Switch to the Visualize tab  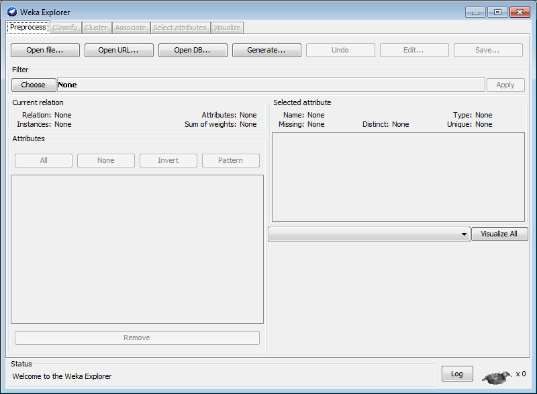coord(227,27)
